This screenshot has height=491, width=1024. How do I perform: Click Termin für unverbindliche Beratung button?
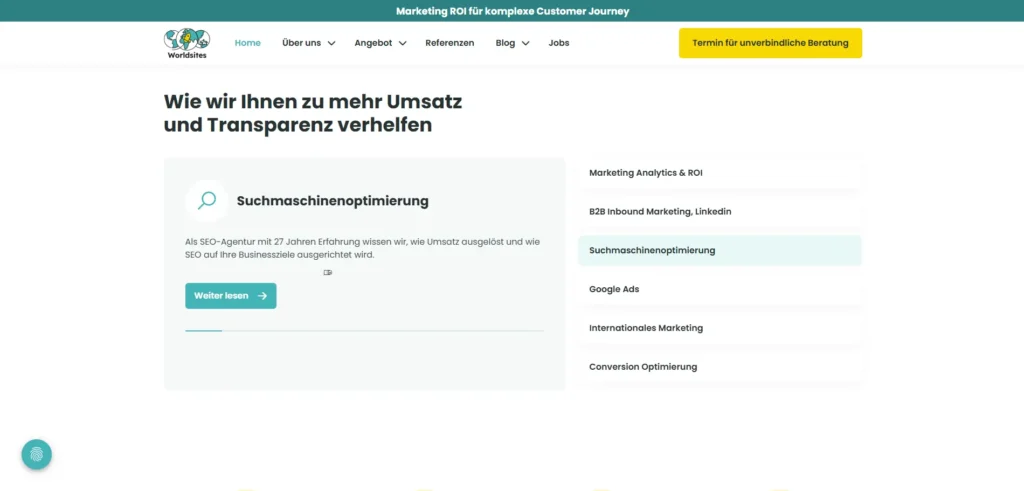pos(770,43)
